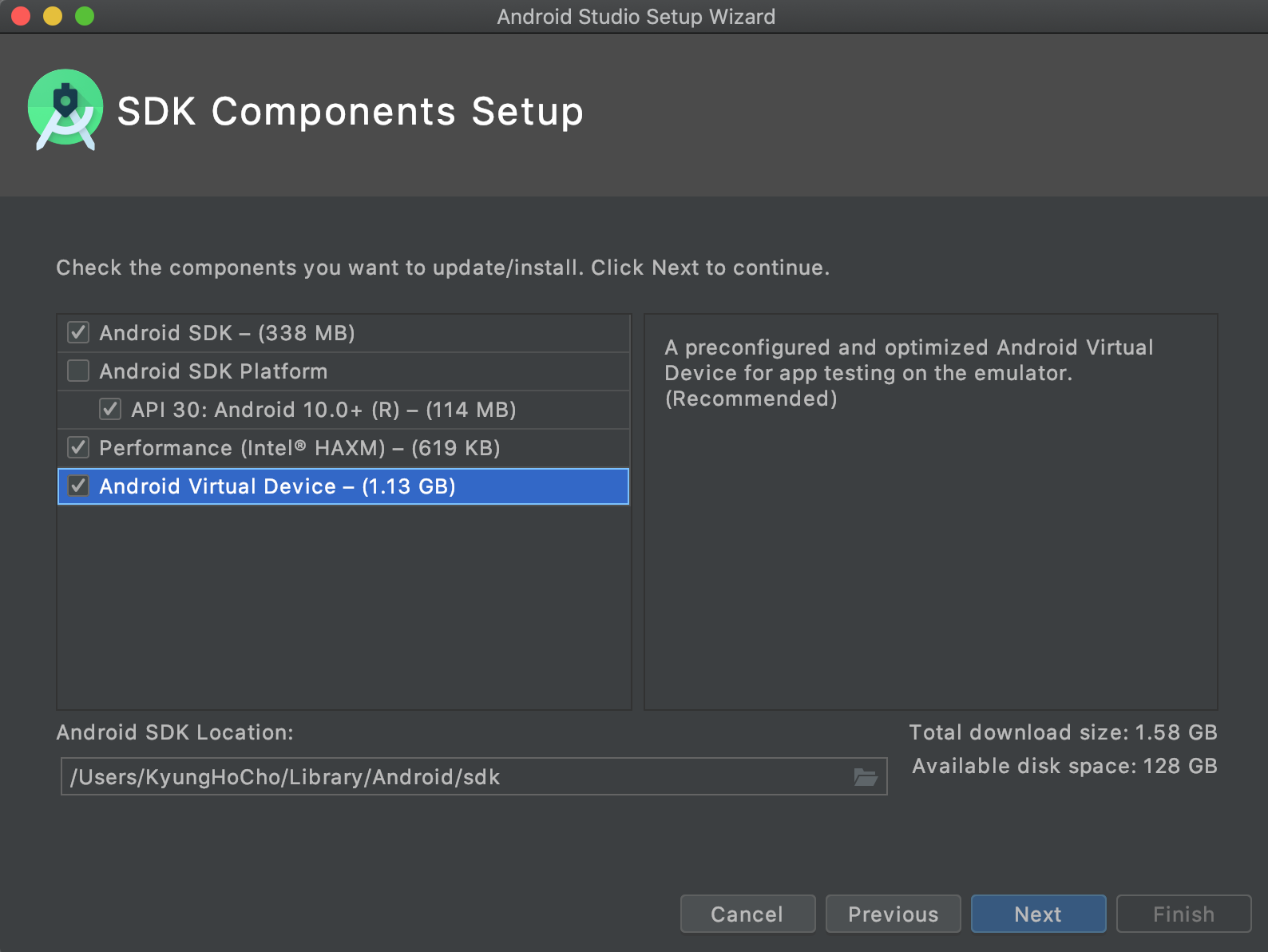1268x952 pixels.
Task: Check the Android SDK Platform checkbox
Action: pos(78,371)
